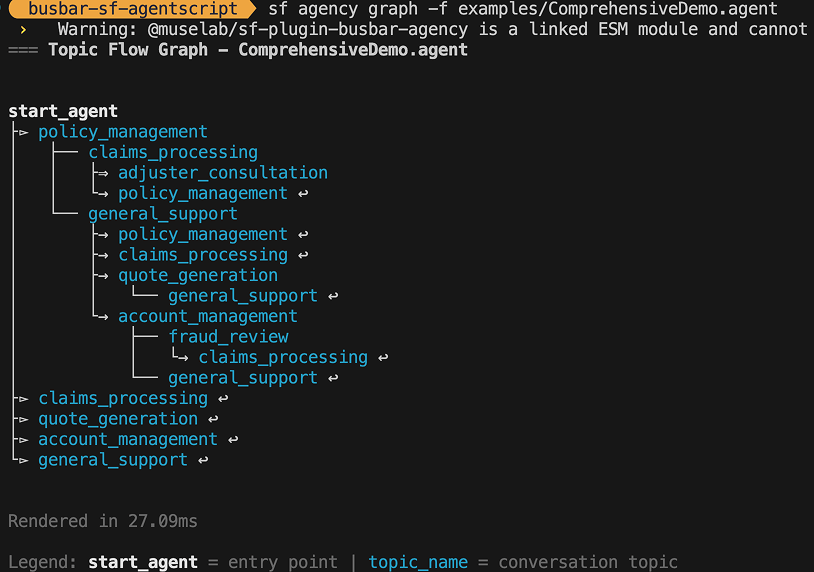
Task: Click account_management above fraud_review
Action: pyautogui.click(x=208, y=317)
